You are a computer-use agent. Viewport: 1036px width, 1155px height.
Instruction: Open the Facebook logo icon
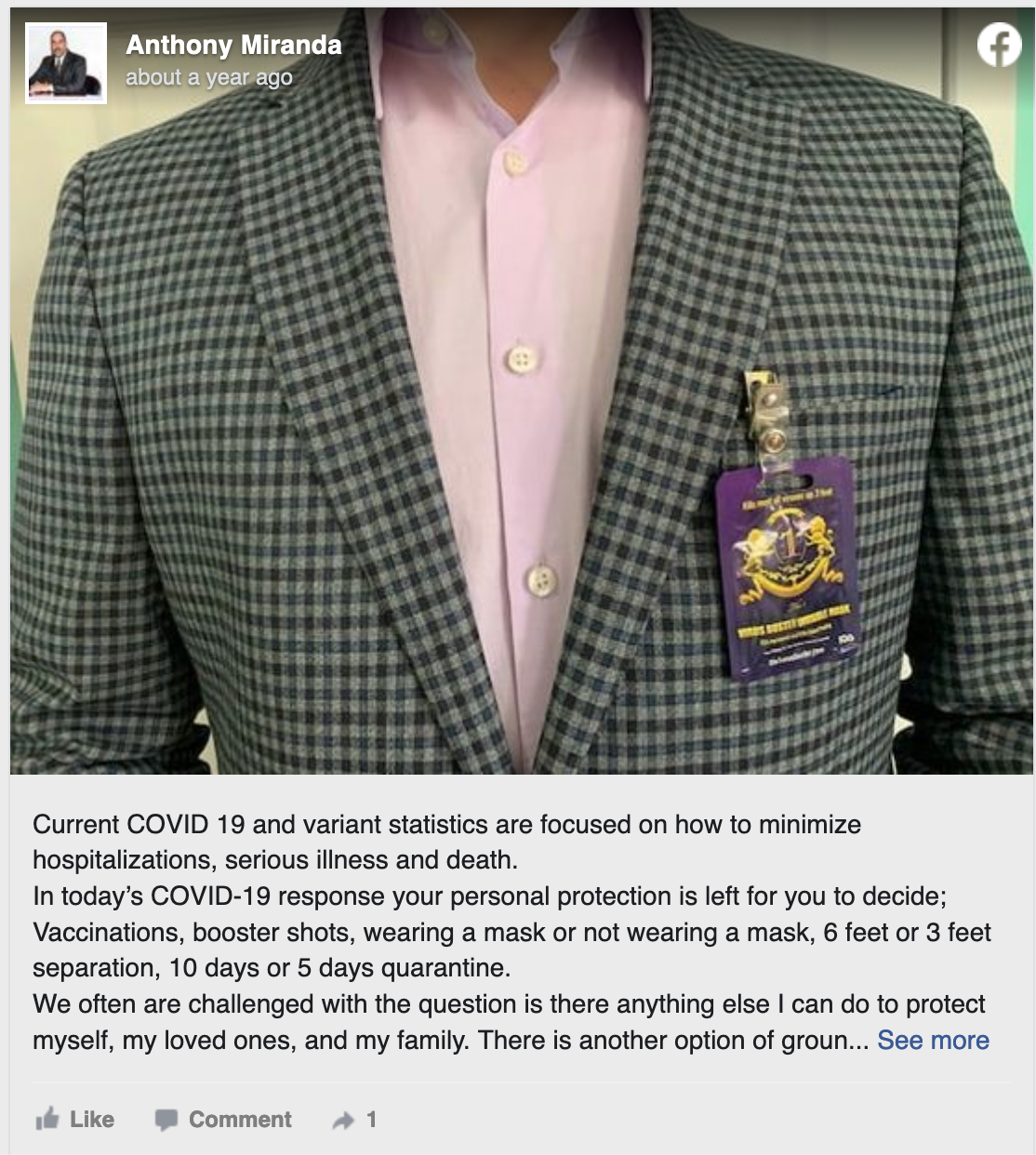pos(999,45)
